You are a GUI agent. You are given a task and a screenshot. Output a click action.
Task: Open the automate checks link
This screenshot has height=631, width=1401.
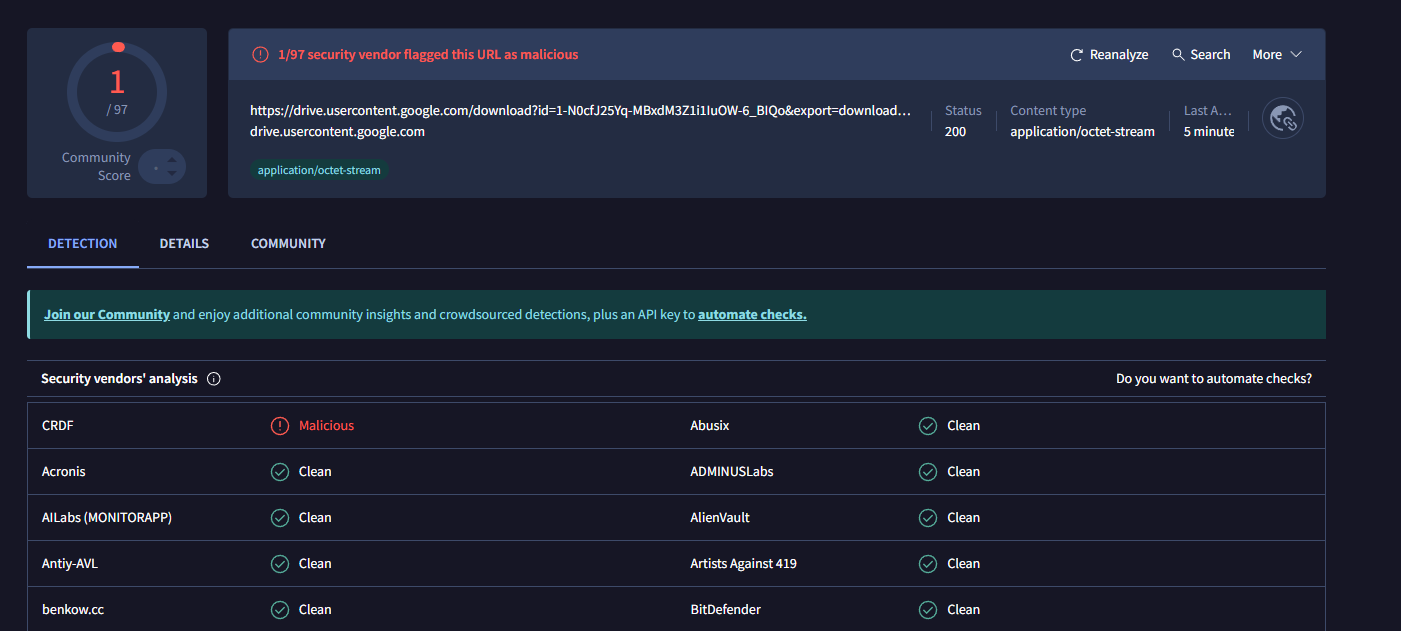pyautogui.click(x=752, y=314)
